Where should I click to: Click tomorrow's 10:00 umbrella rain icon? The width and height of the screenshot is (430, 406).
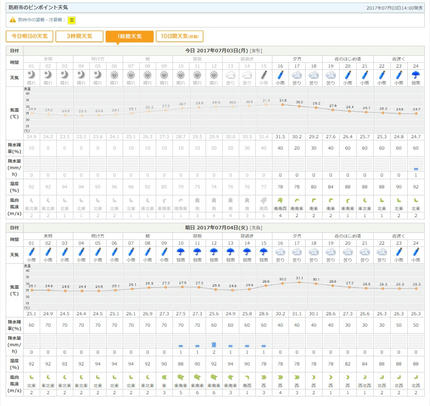181,252
